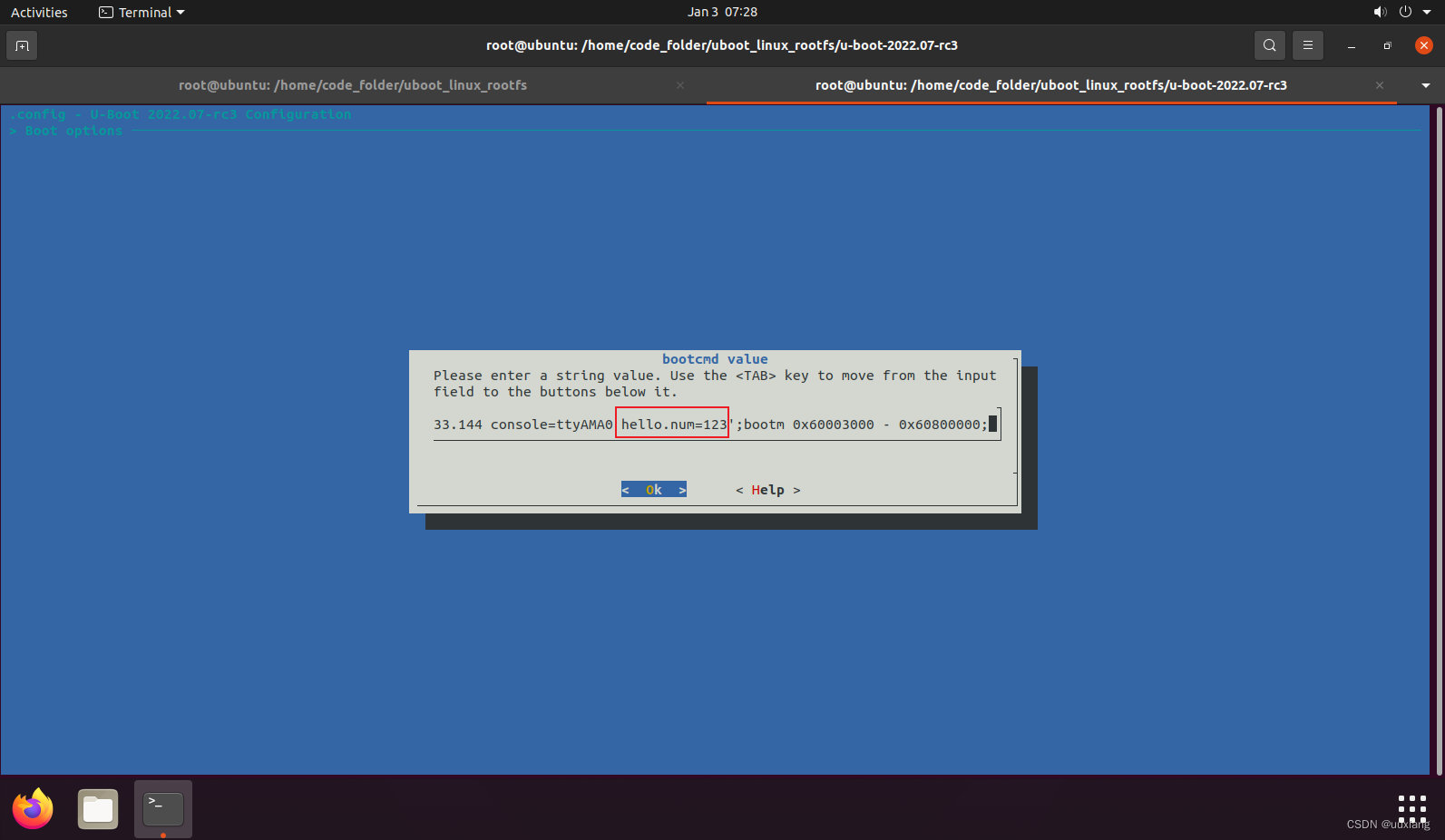Open the terminal search tool

(x=1270, y=45)
